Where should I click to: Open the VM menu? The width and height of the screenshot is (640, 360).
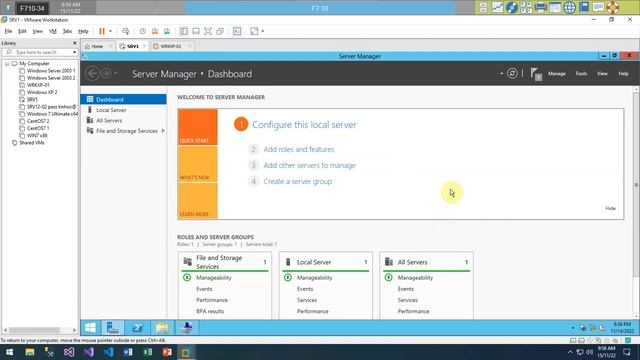coord(53,31)
